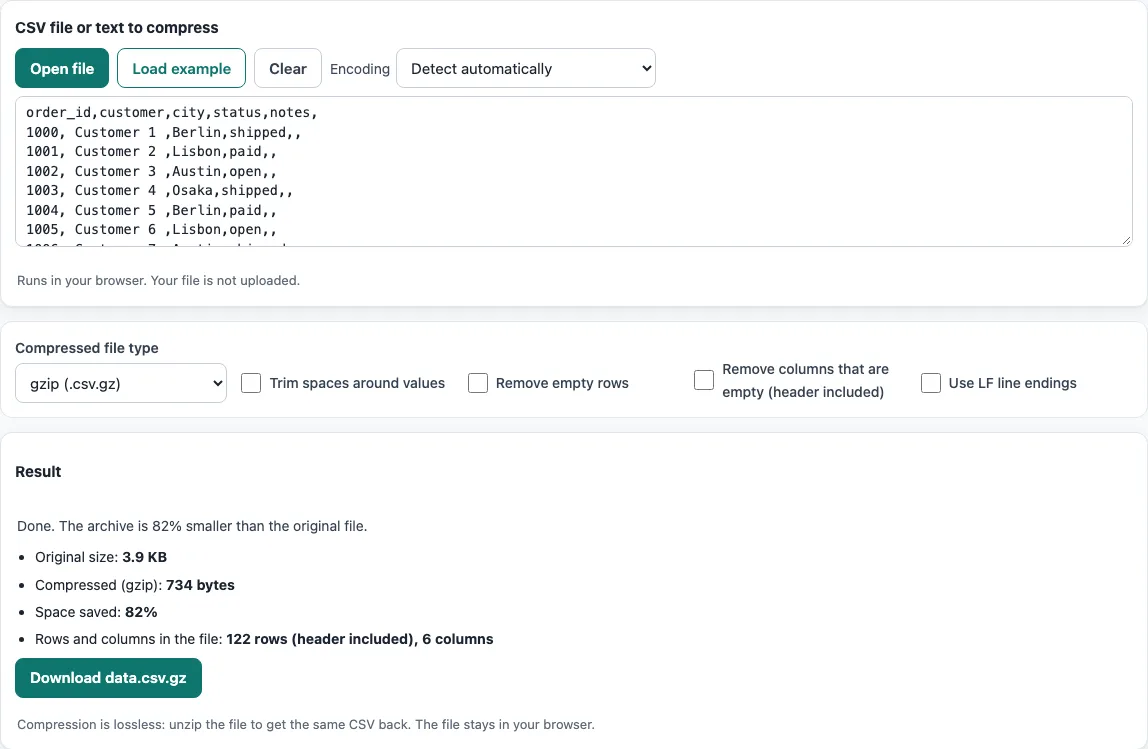
Task: Click the Original size 3.9 KB value
Action: point(144,557)
